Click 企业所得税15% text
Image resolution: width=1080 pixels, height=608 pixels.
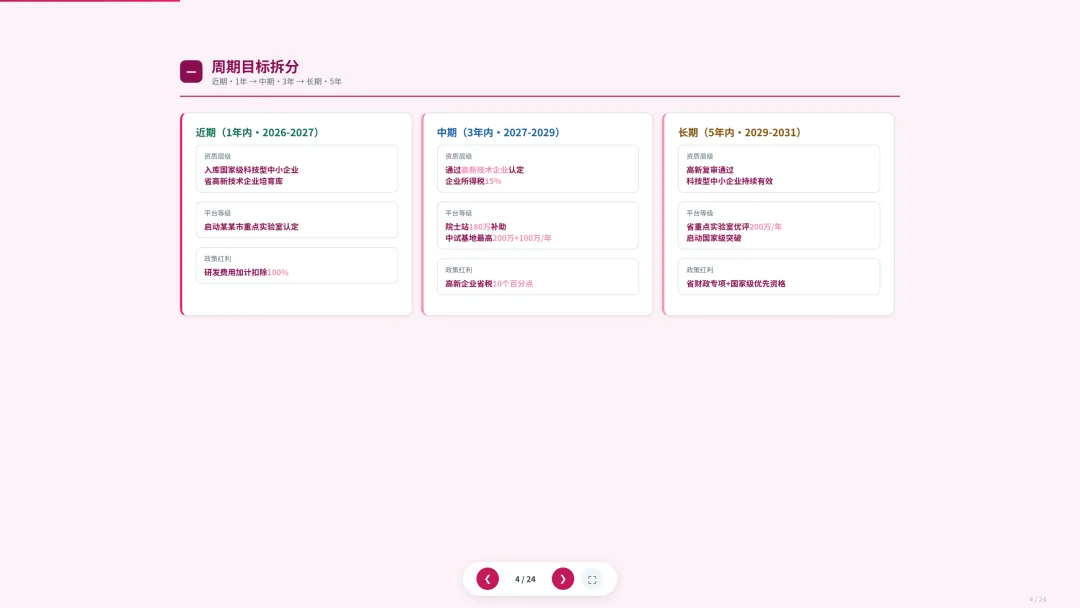473,181
